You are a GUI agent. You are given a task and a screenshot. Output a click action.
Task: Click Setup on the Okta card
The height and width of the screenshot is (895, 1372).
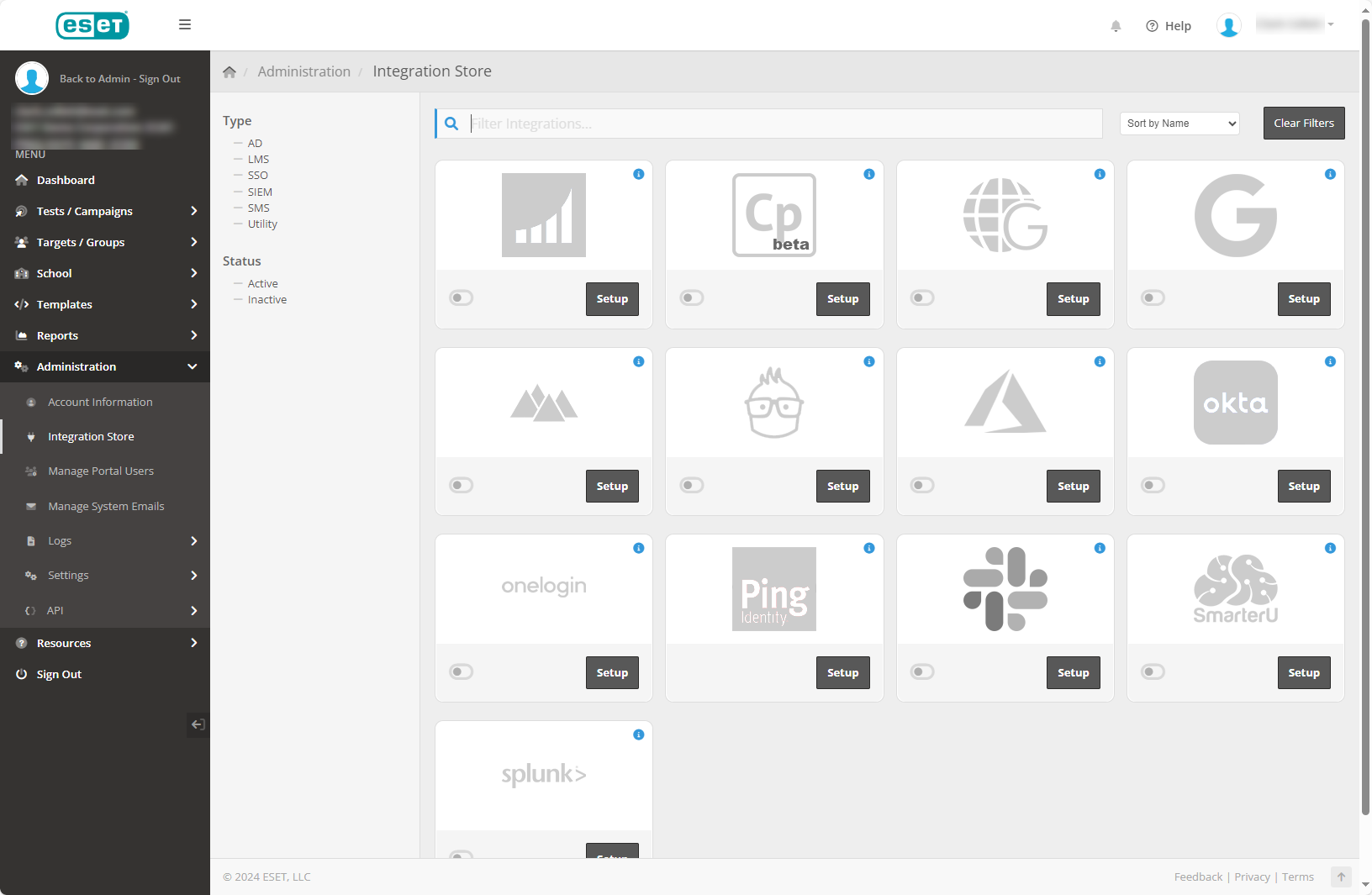pyautogui.click(x=1304, y=486)
